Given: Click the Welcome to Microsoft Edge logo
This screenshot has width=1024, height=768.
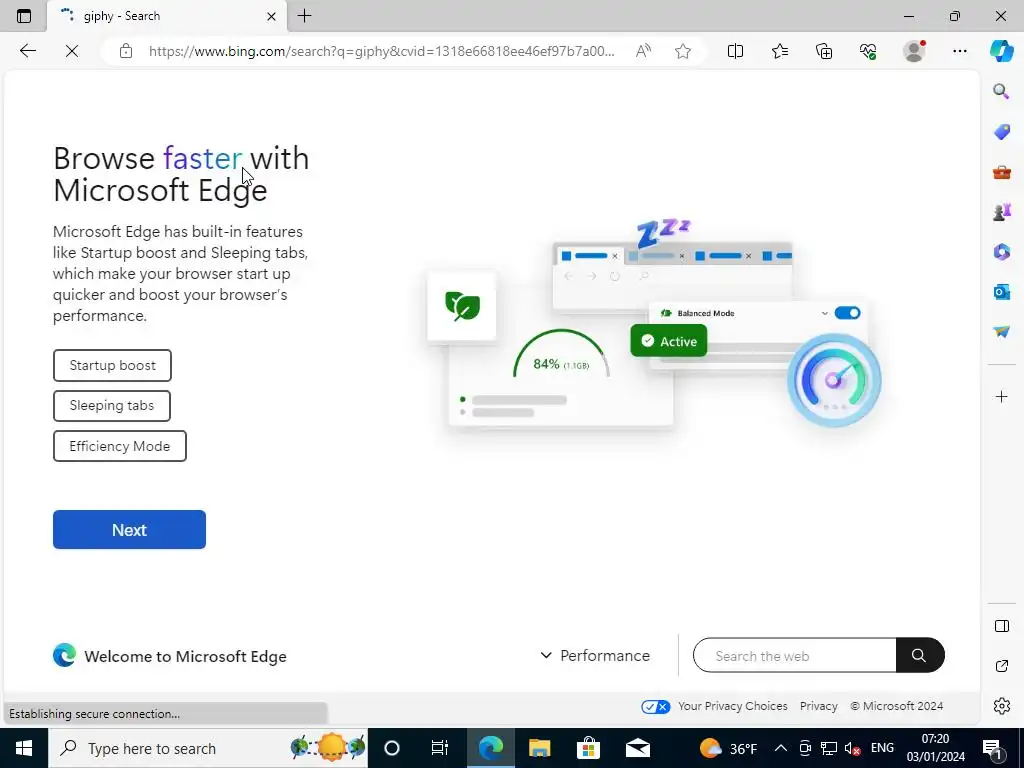Looking at the screenshot, I should (x=64, y=655).
